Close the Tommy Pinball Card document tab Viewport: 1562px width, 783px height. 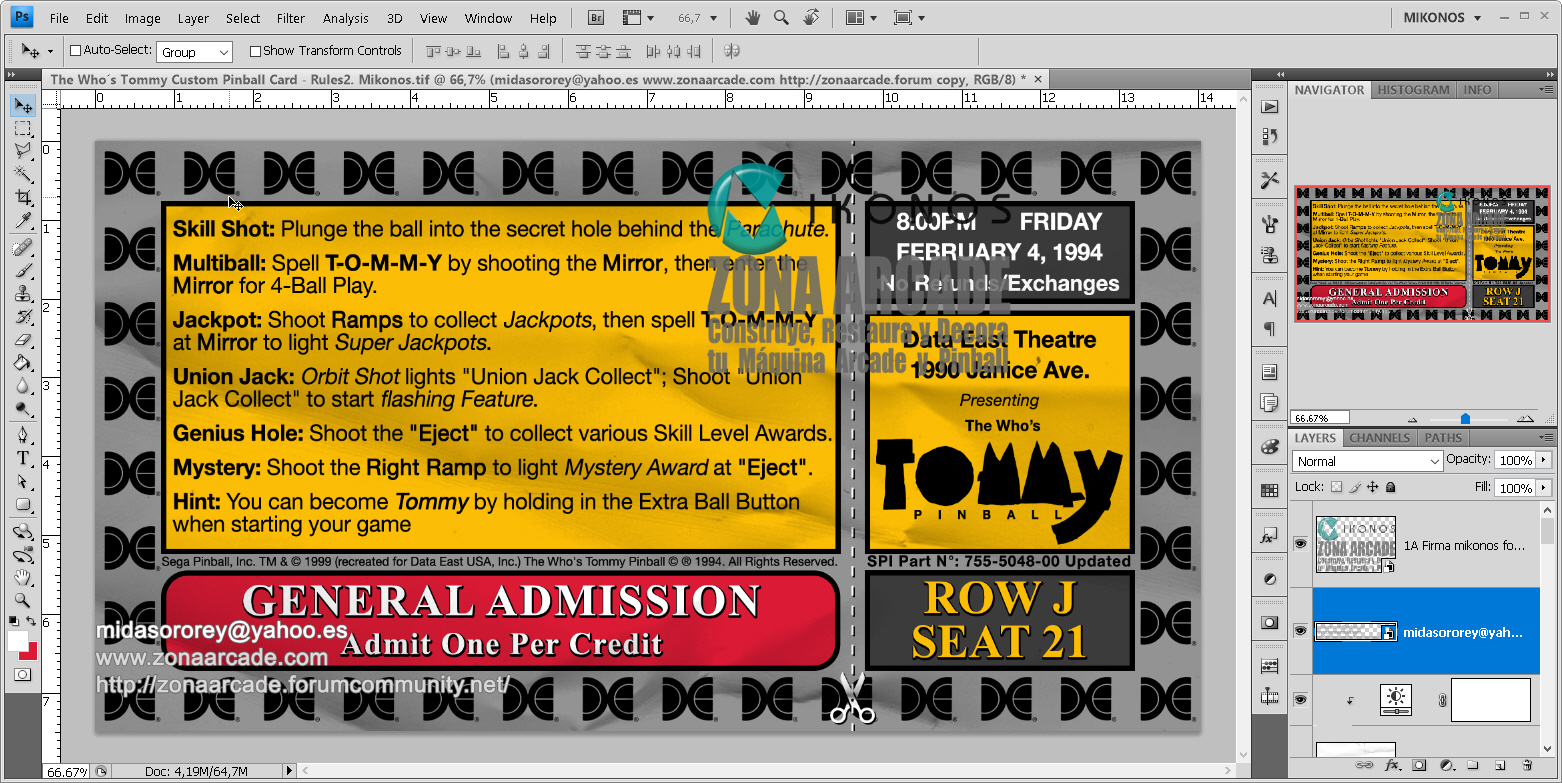click(x=1038, y=79)
